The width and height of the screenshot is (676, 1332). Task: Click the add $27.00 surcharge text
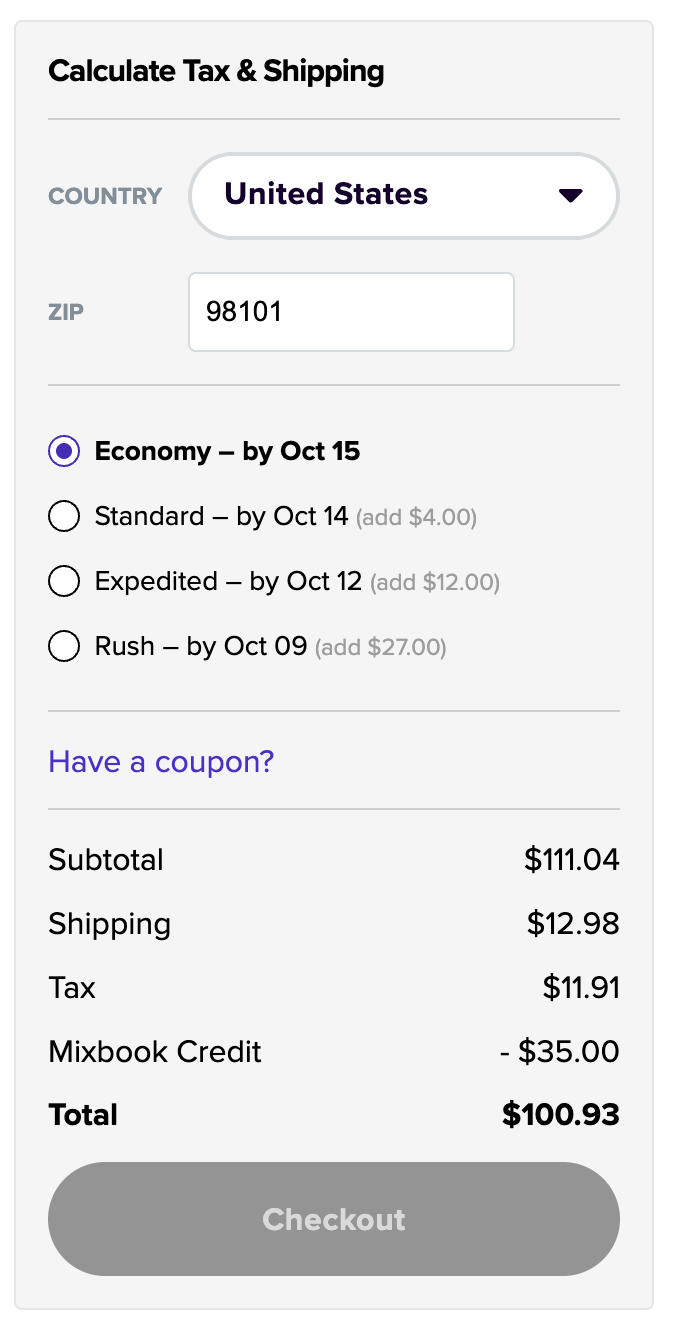coord(381,648)
